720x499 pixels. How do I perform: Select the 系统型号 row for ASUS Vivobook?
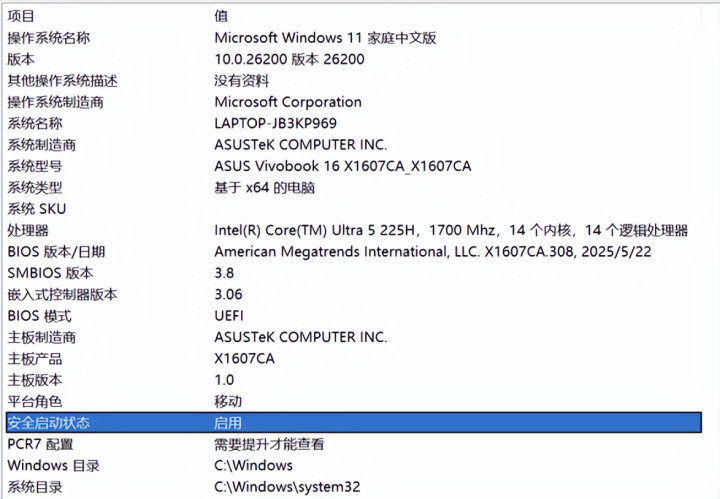click(x=35, y=166)
